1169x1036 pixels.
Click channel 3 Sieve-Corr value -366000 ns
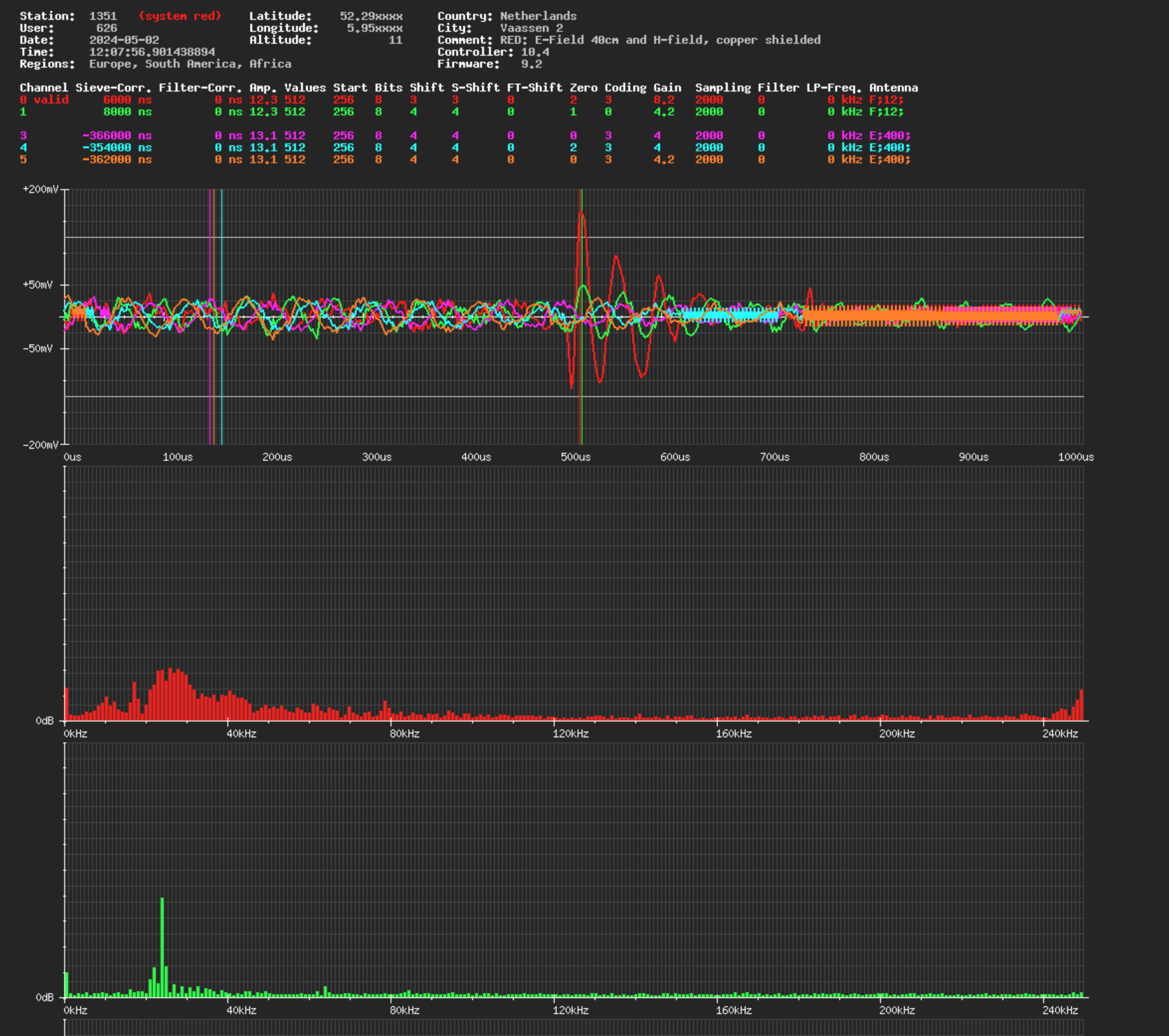pos(117,135)
